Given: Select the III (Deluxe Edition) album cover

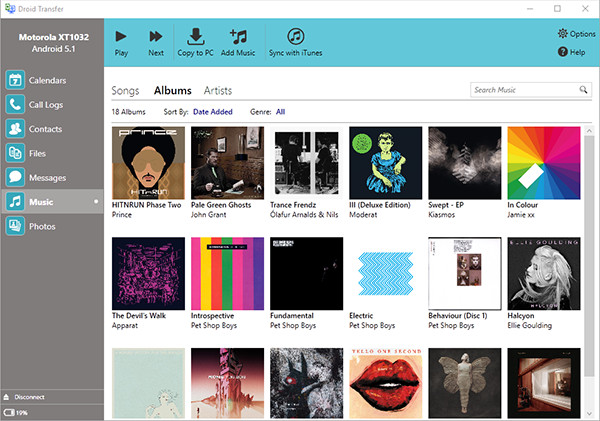Looking at the screenshot, I should coord(386,163).
